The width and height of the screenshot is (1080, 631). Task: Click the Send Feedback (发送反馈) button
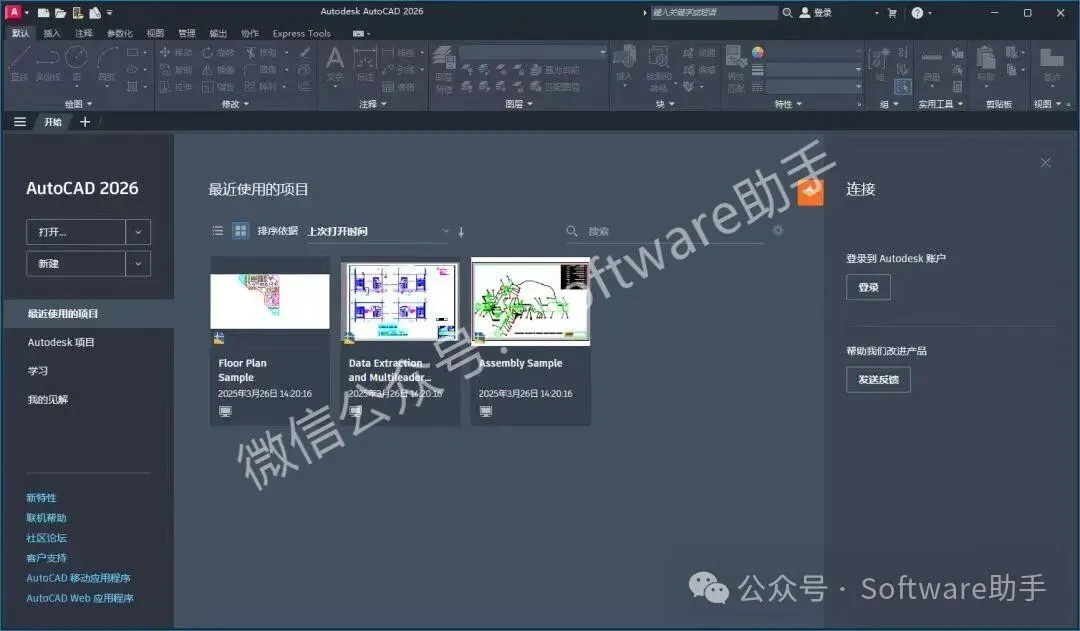878,380
